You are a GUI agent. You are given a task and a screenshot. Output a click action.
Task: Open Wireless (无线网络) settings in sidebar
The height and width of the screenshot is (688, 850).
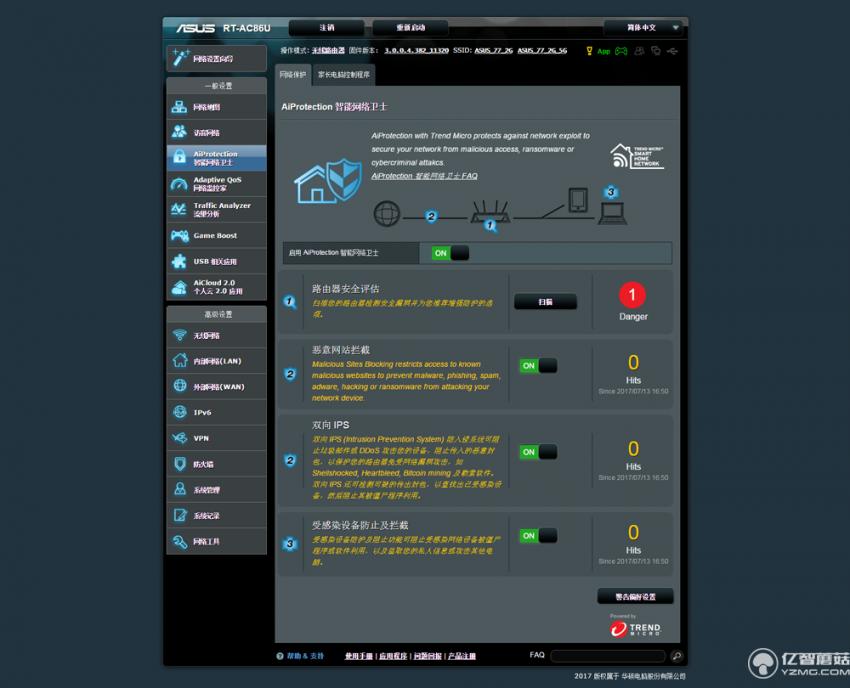(x=216, y=335)
